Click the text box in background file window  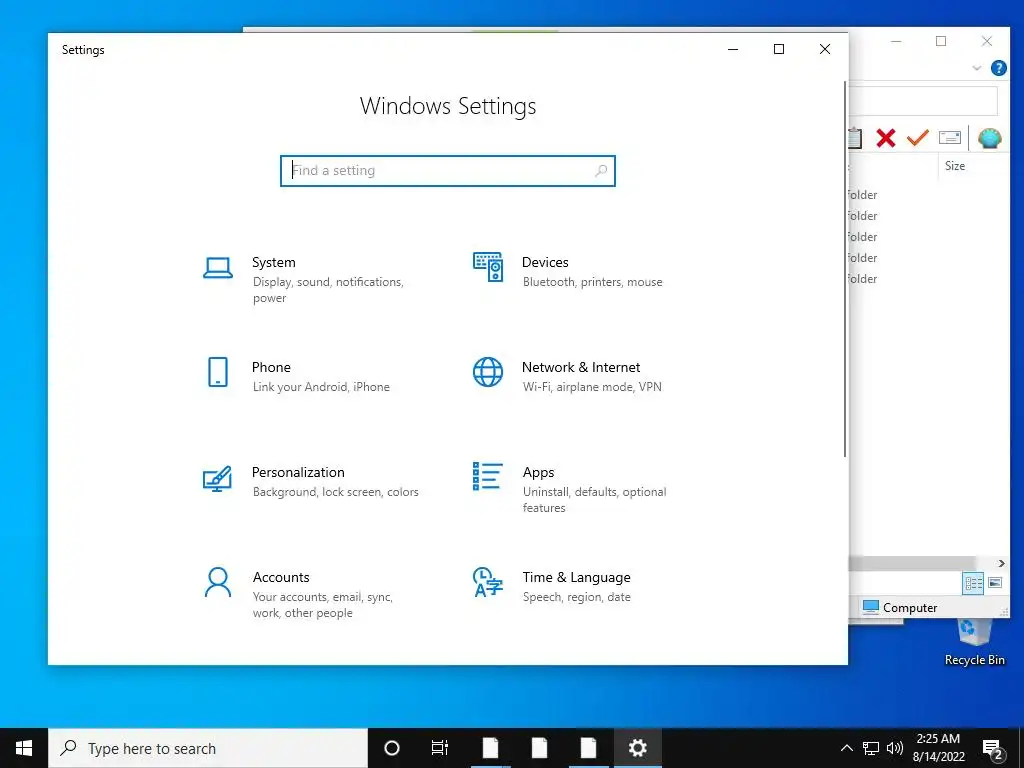(923, 101)
